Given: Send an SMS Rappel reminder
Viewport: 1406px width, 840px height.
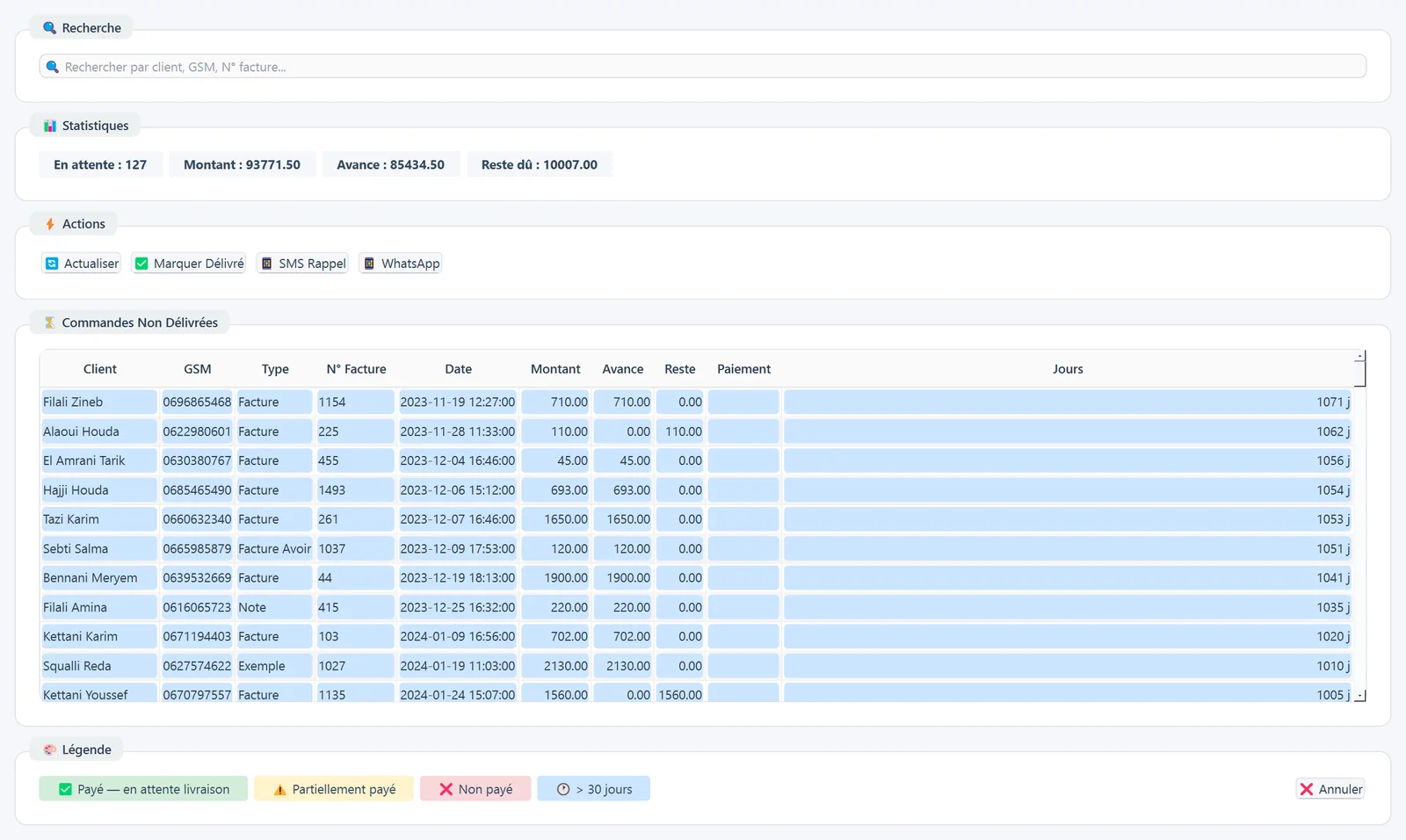Looking at the screenshot, I should (302, 264).
